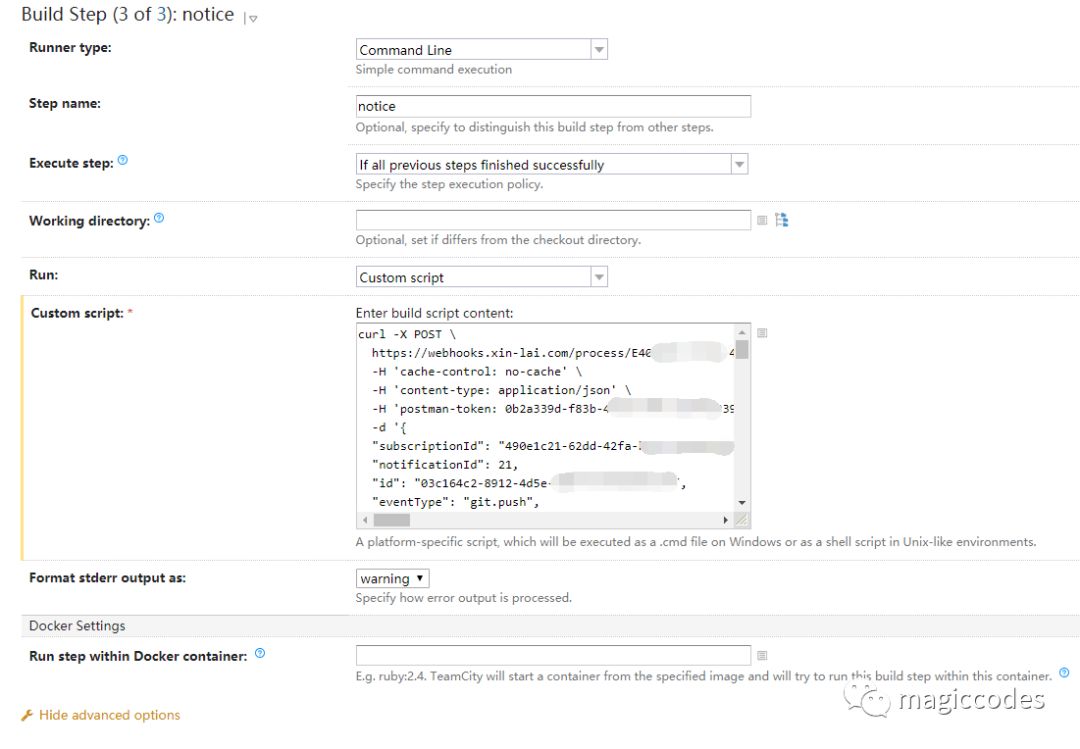Screen dimensions: 1080x749
Task: Hide advanced options link
Action: pyautogui.click(x=110, y=715)
